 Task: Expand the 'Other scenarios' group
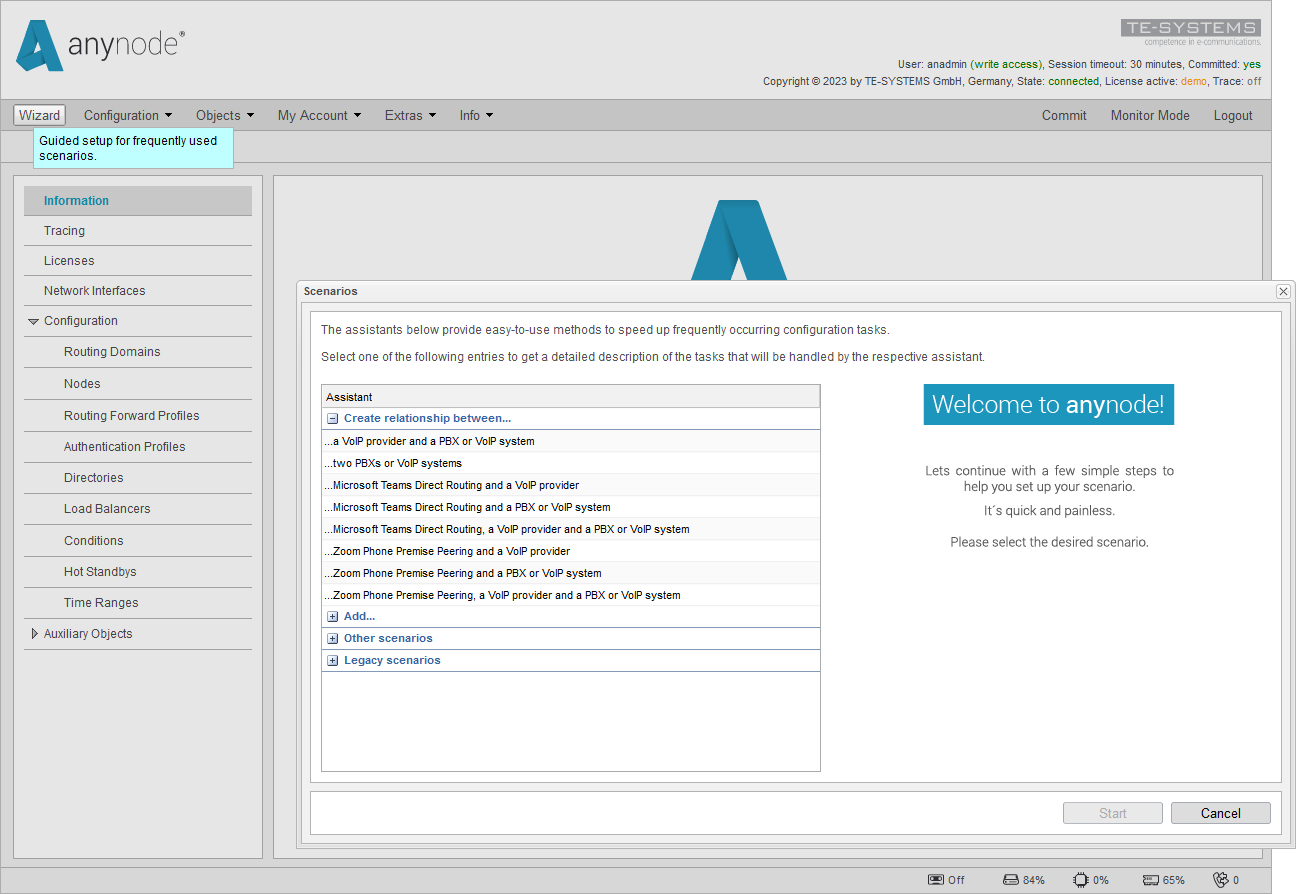tap(333, 639)
